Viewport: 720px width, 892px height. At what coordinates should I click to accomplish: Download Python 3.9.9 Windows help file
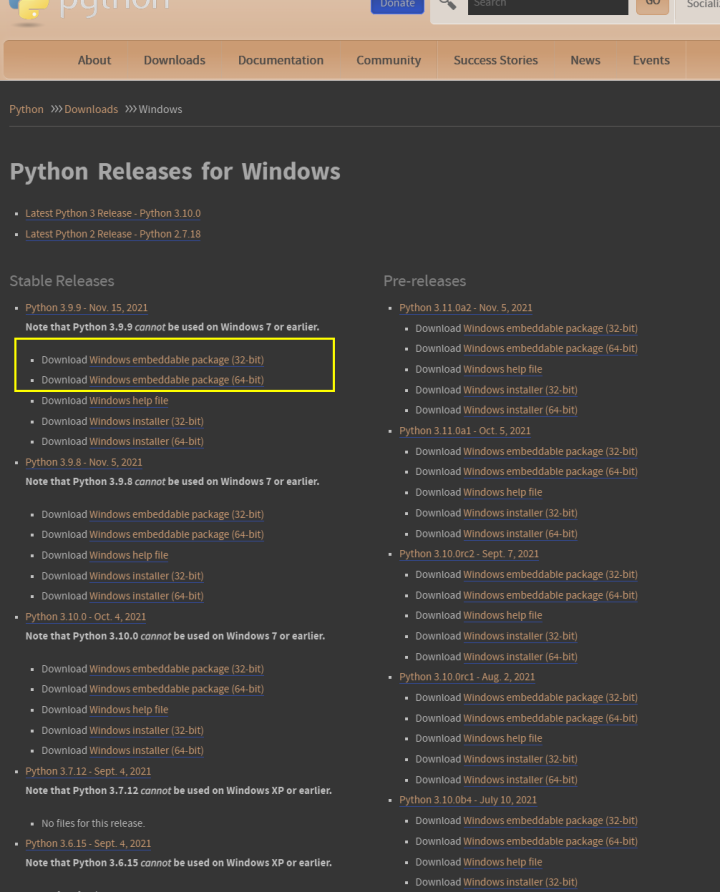tap(129, 400)
